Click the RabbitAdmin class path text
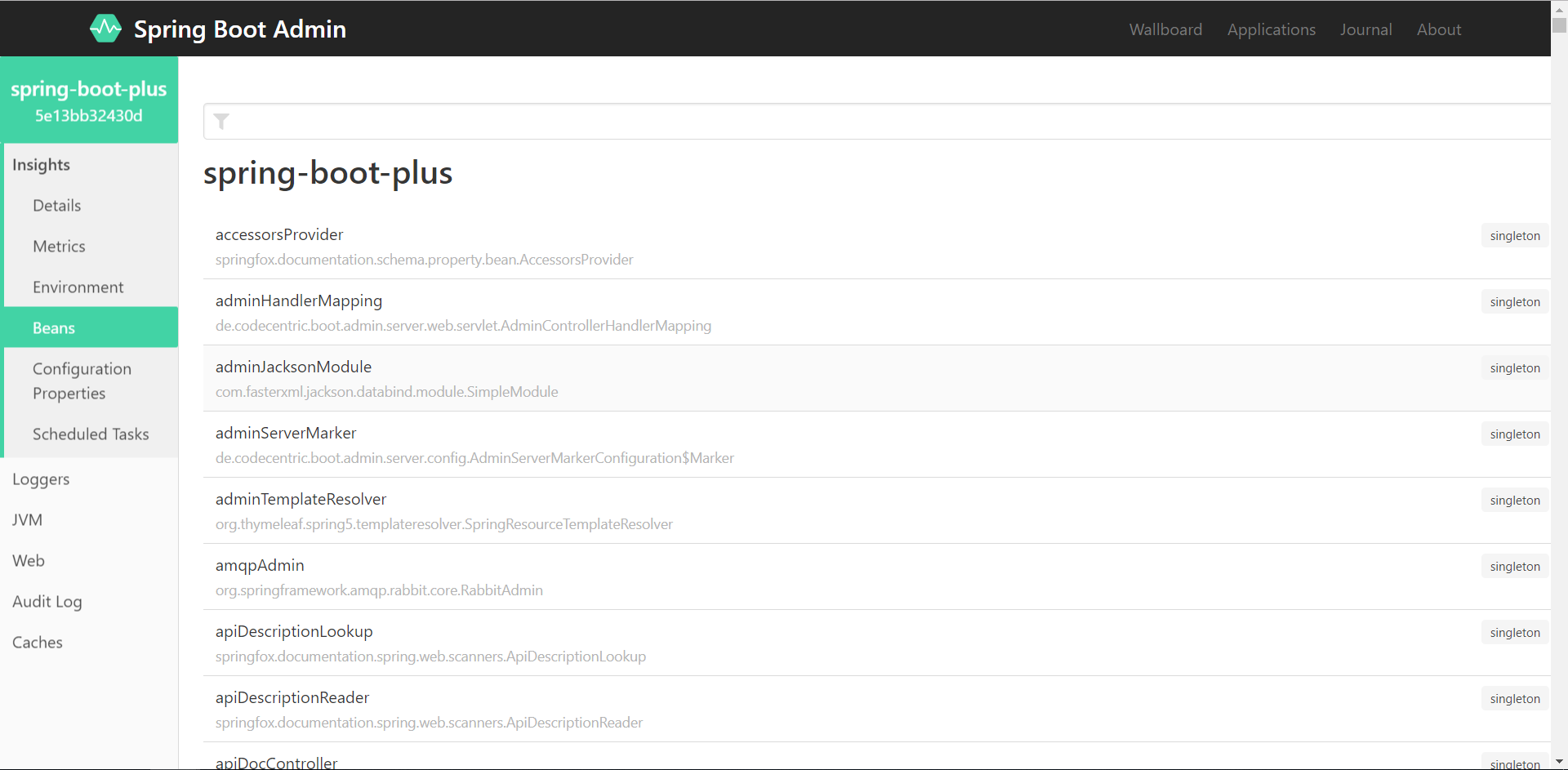Image resolution: width=1568 pixels, height=770 pixels. coord(379,590)
